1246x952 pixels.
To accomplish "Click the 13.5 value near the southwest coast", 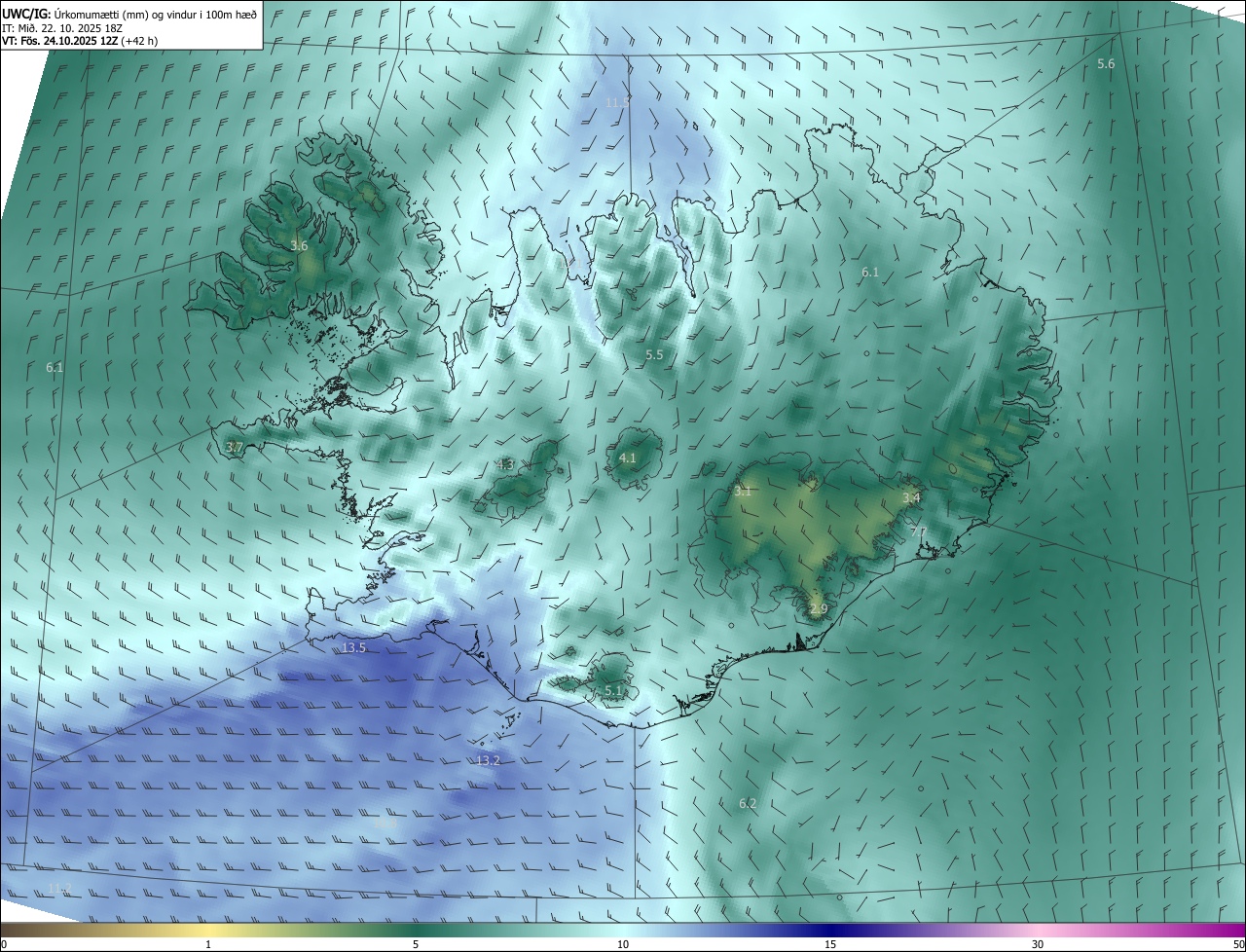I will pos(353,648).
